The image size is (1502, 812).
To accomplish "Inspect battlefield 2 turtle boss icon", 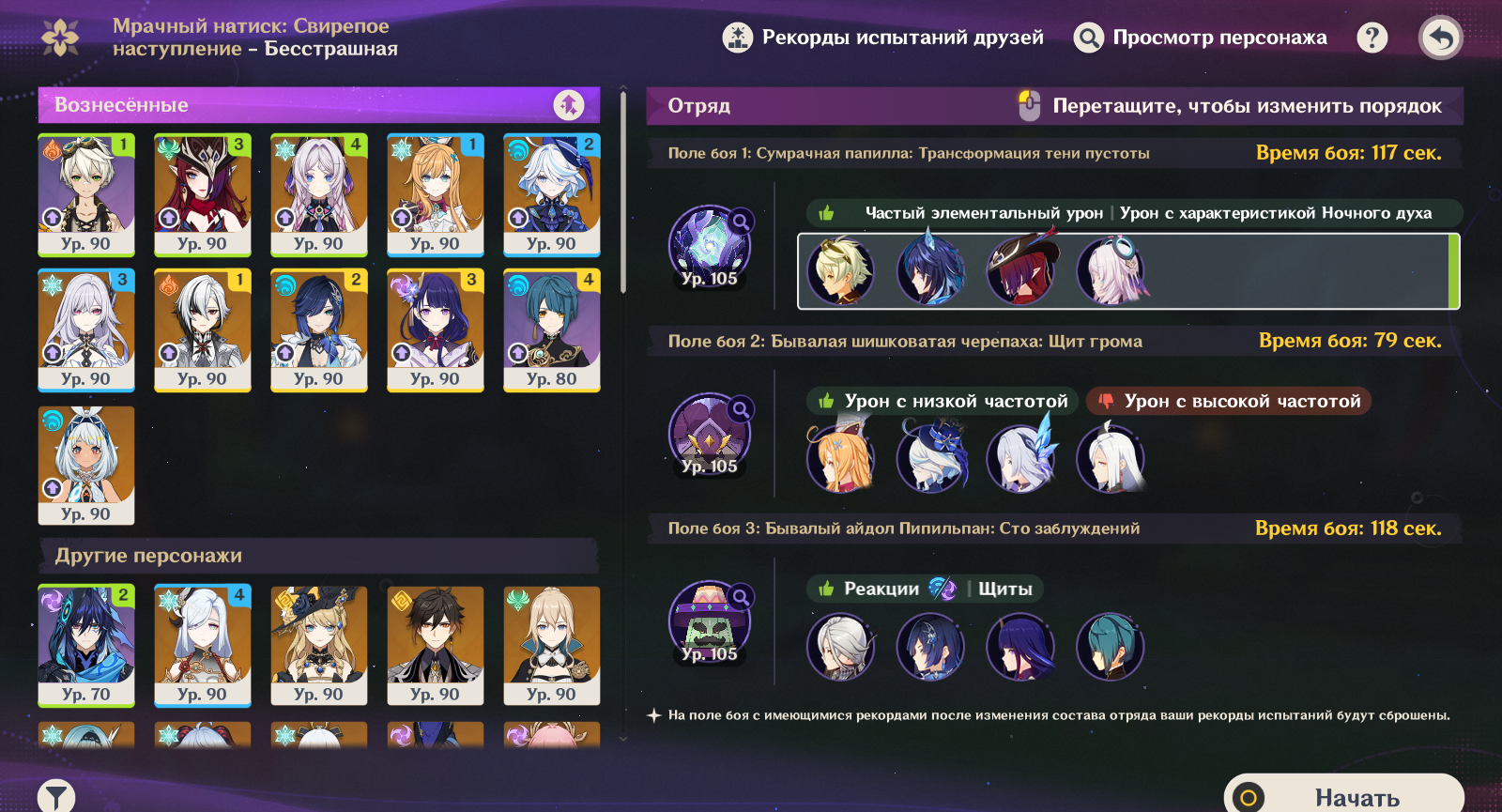I will [x=710, y=434].
